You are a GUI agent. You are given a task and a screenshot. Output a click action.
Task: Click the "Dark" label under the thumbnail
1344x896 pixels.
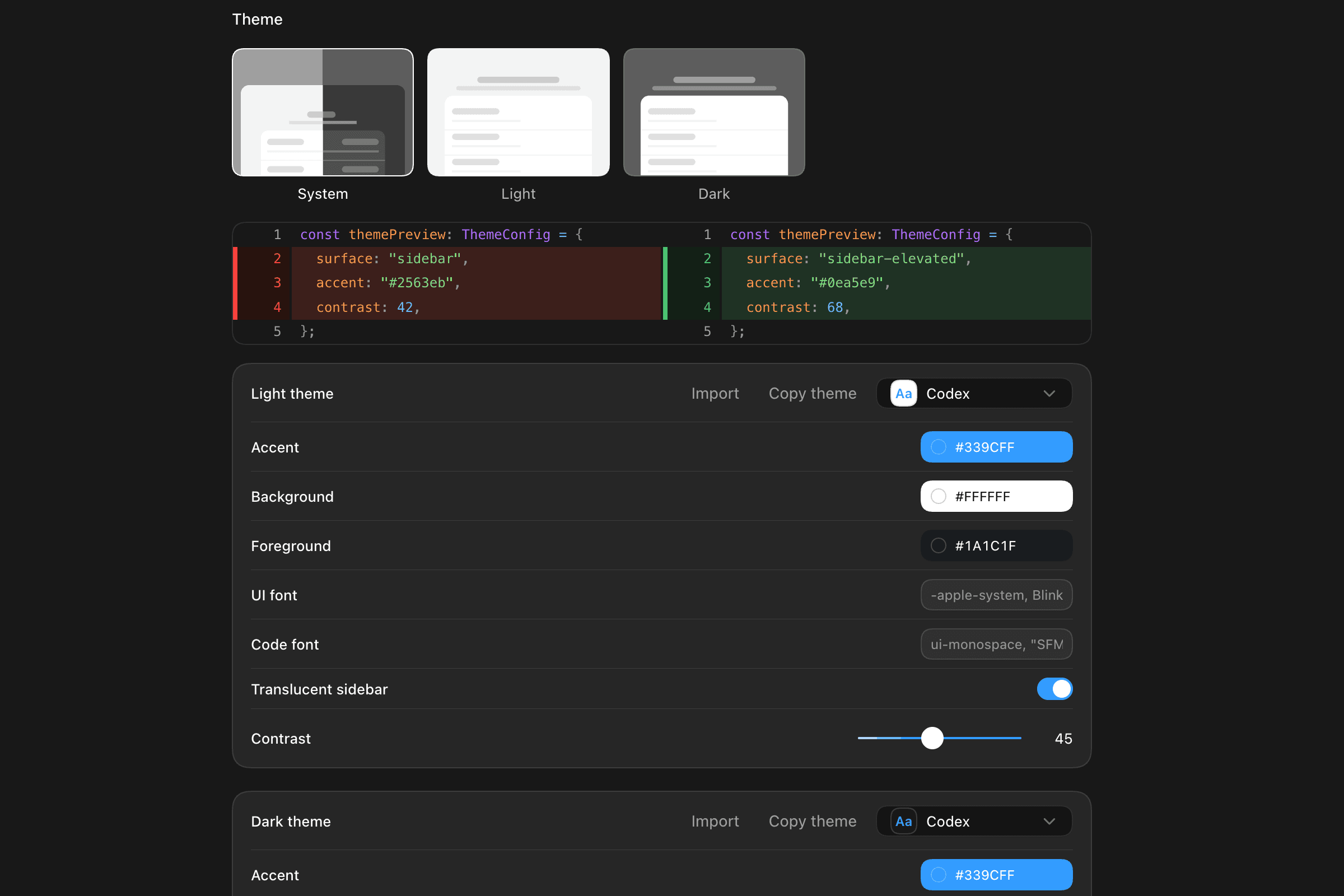pos(713,194)
